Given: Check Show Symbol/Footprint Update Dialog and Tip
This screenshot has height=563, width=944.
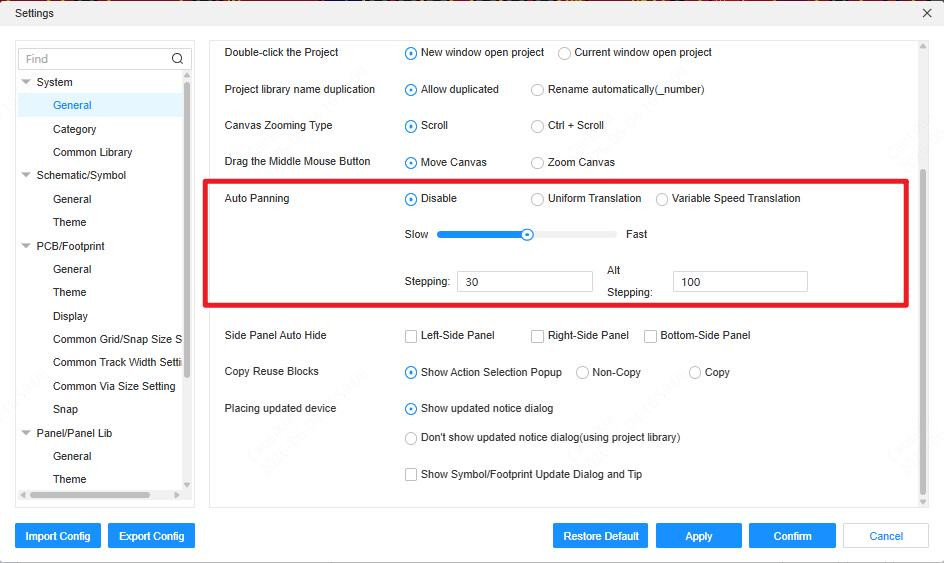Looking at the screenshot, I should (411, 474).
